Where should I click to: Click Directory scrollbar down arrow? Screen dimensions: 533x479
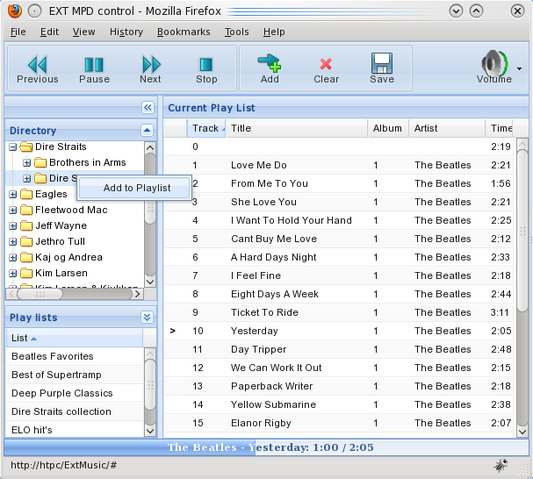pyautogui.click(x=150, y=282)
